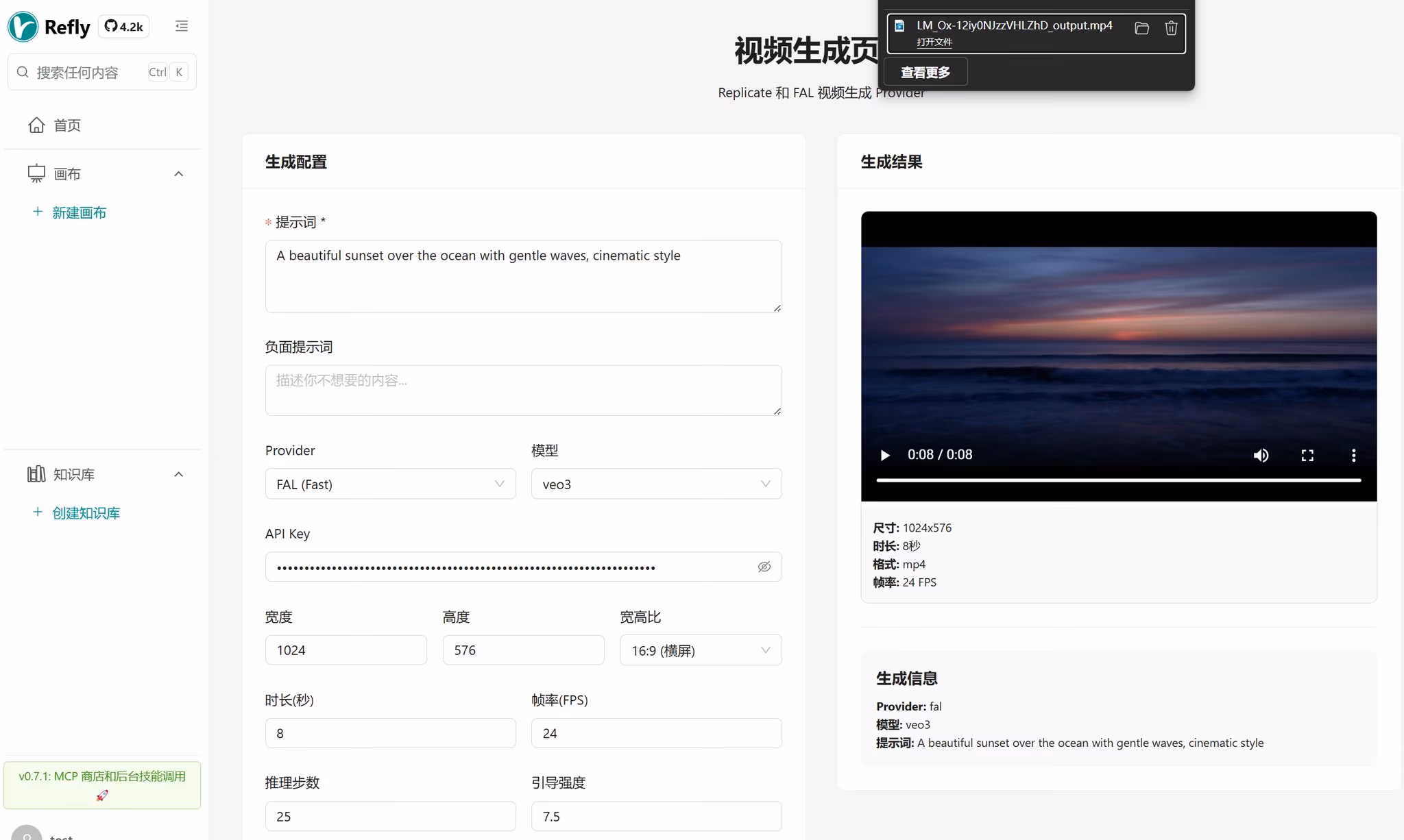Image resolution: width=1404 pixels, height=840 pixels.
Task: Click 新建画布 link
Action: click(x=79, y=212)
